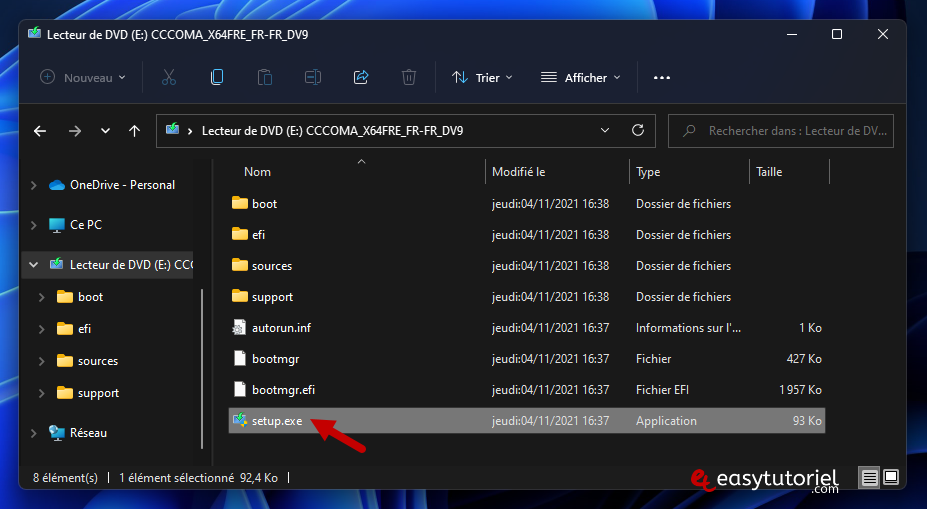Click the autorun.inf file icon
927x509 pixels.
239,328
